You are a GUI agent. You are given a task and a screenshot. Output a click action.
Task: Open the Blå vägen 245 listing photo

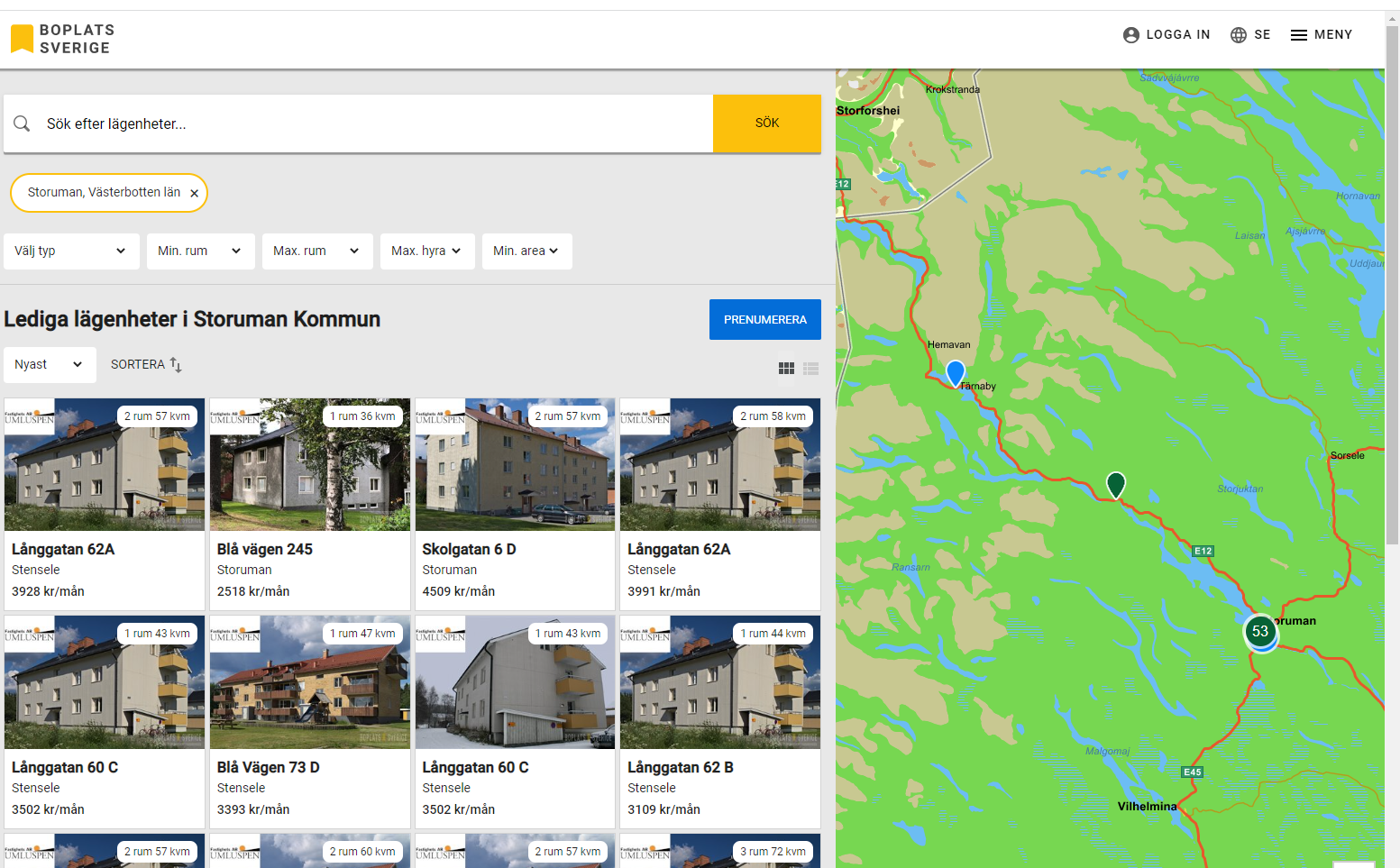(310, 465)
